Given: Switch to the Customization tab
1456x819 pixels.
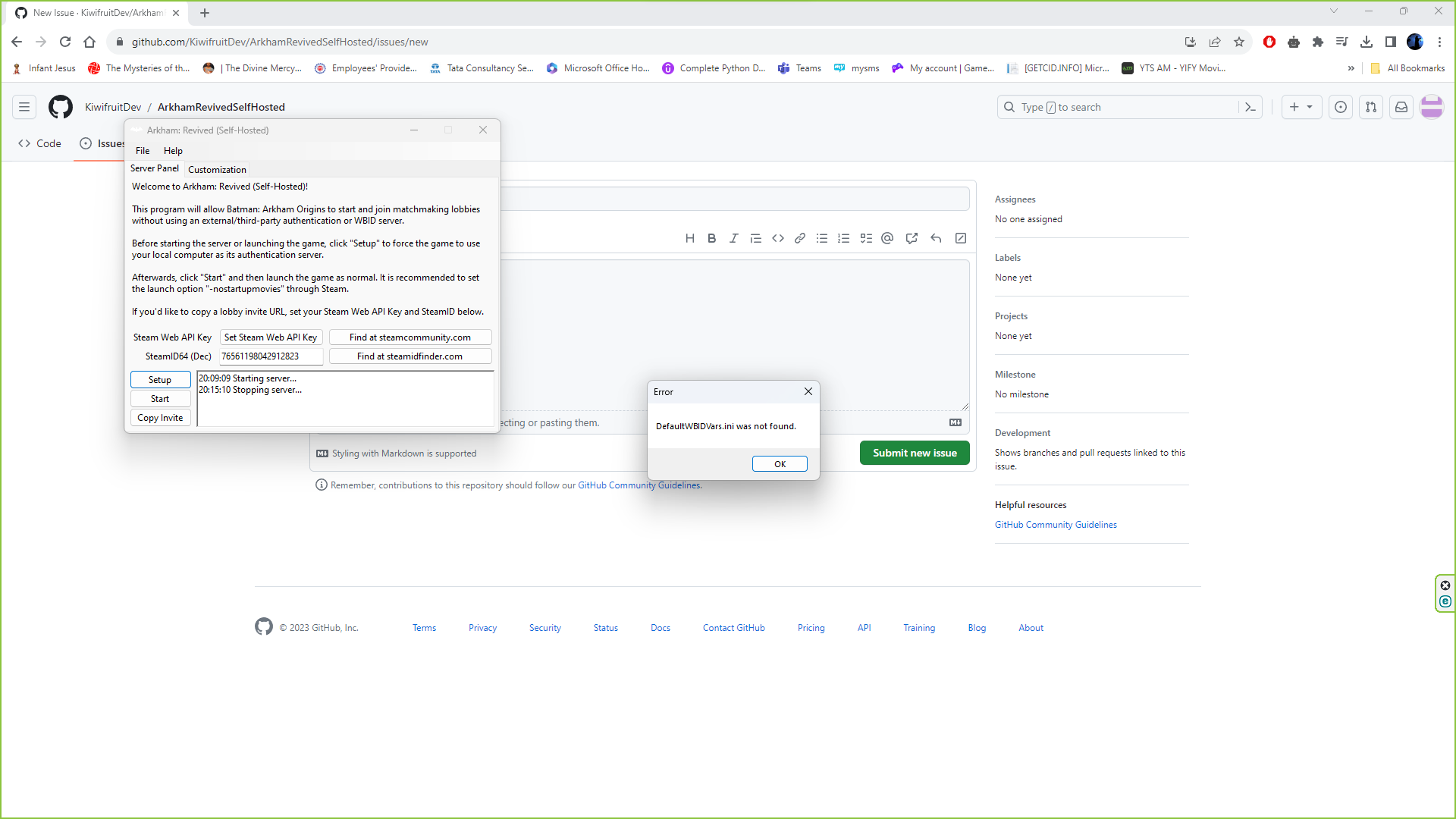Looking at the screenshot, I should coord(217,169).
